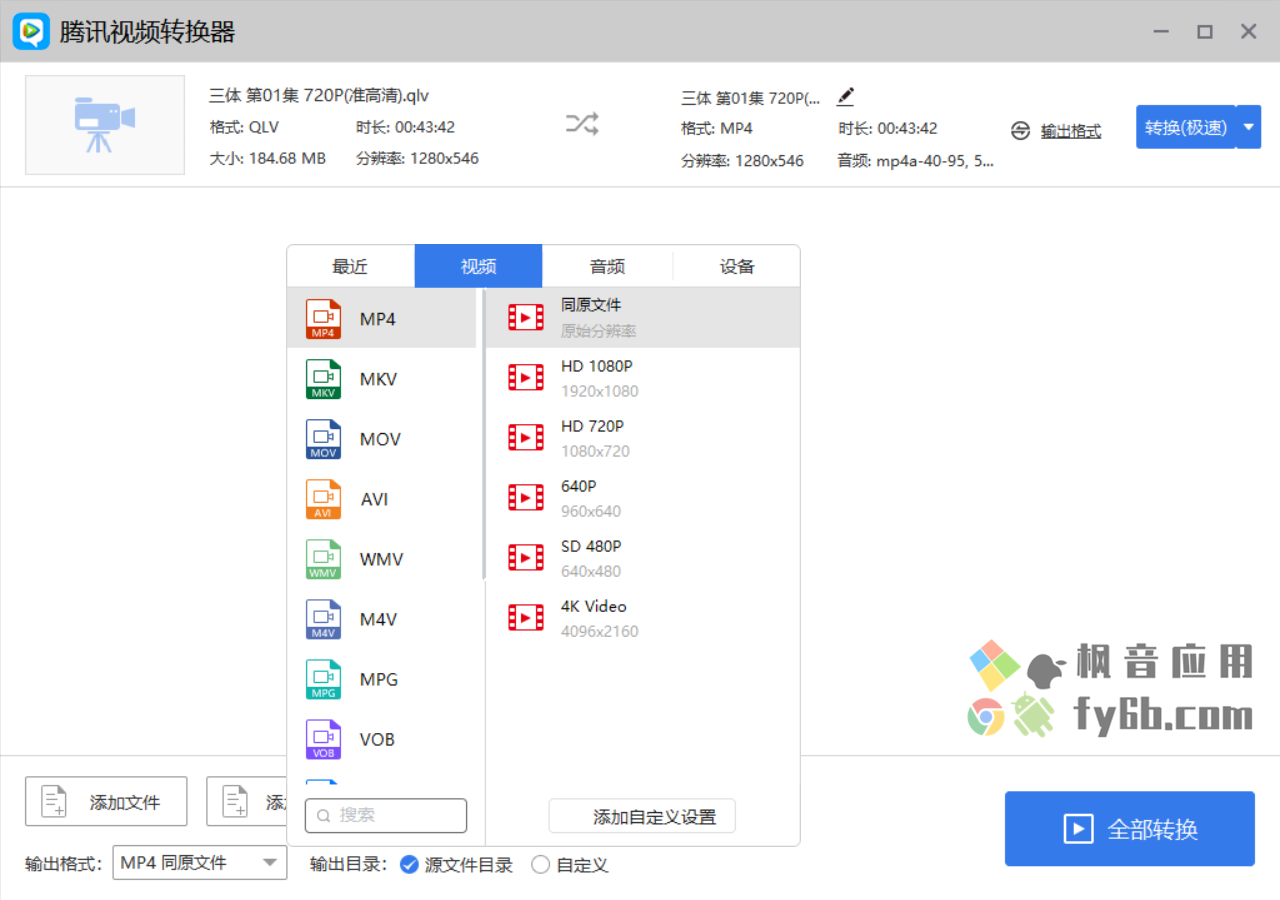
Task: Start all conversions with 全部转换
Action: click(x=1130, y=829)
